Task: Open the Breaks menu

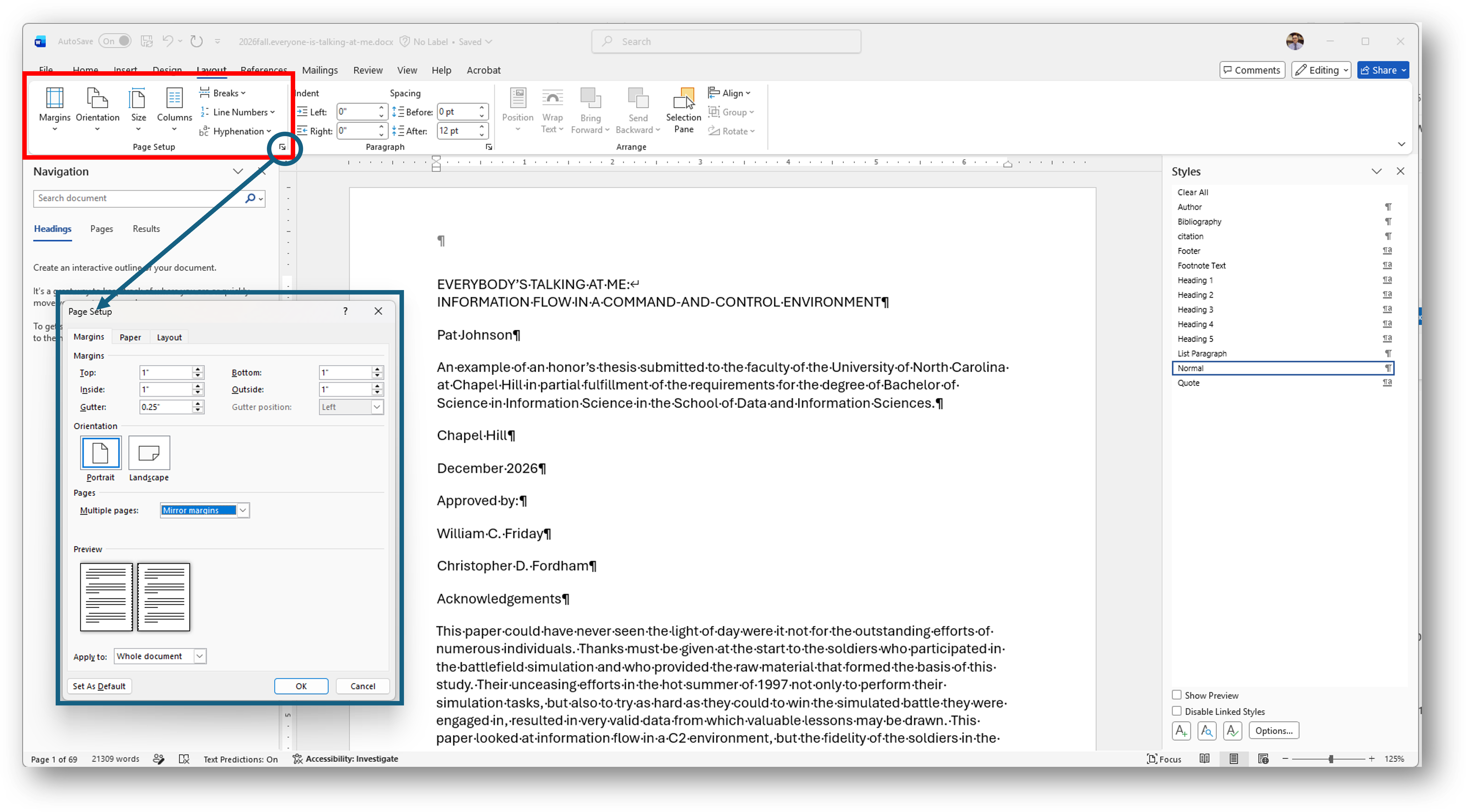Action: click(223, 93)
